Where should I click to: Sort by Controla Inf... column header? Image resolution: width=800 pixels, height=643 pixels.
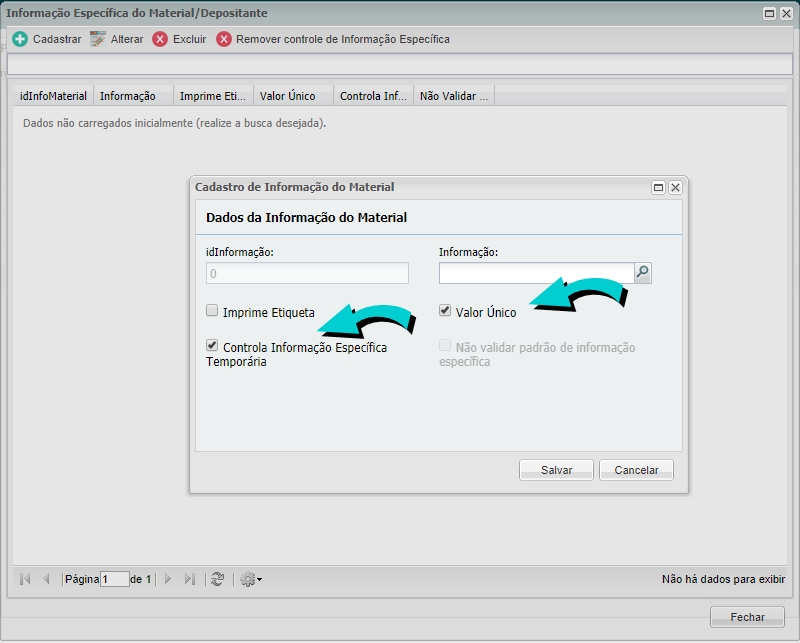point(373,96)
